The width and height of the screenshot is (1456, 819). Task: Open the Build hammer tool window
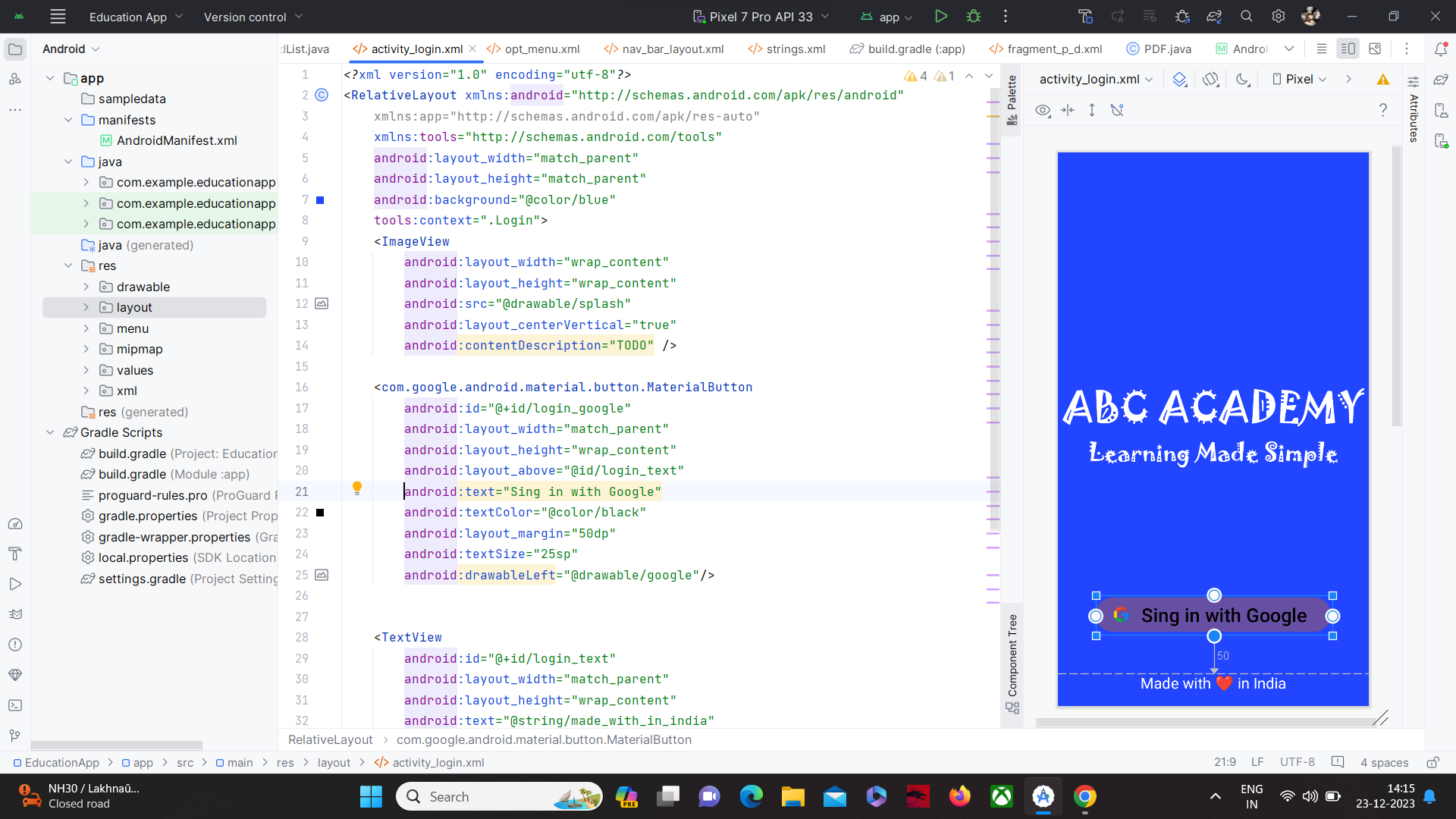click(x=15, y=554)
